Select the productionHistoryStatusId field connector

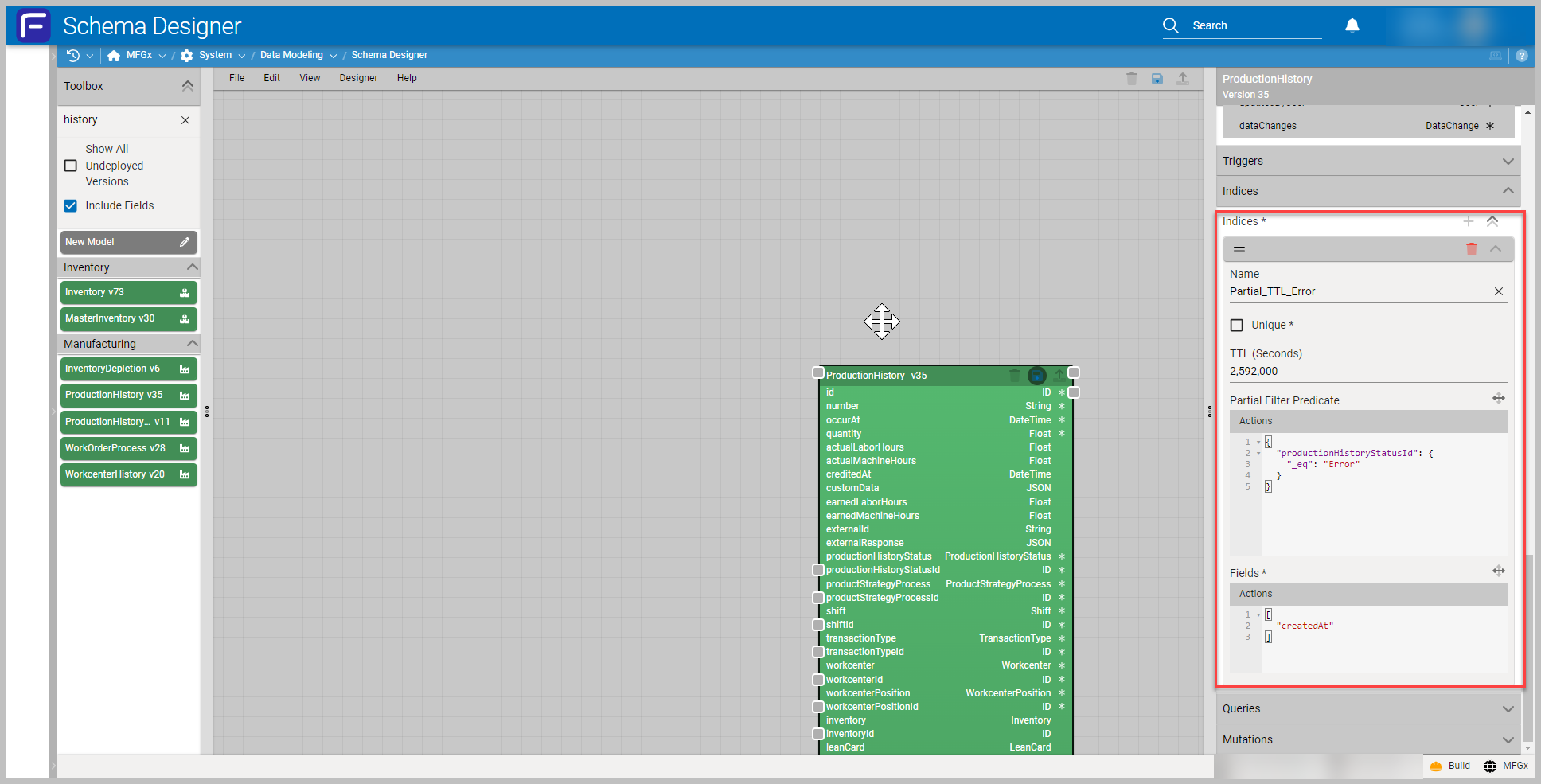coord(817,570)
